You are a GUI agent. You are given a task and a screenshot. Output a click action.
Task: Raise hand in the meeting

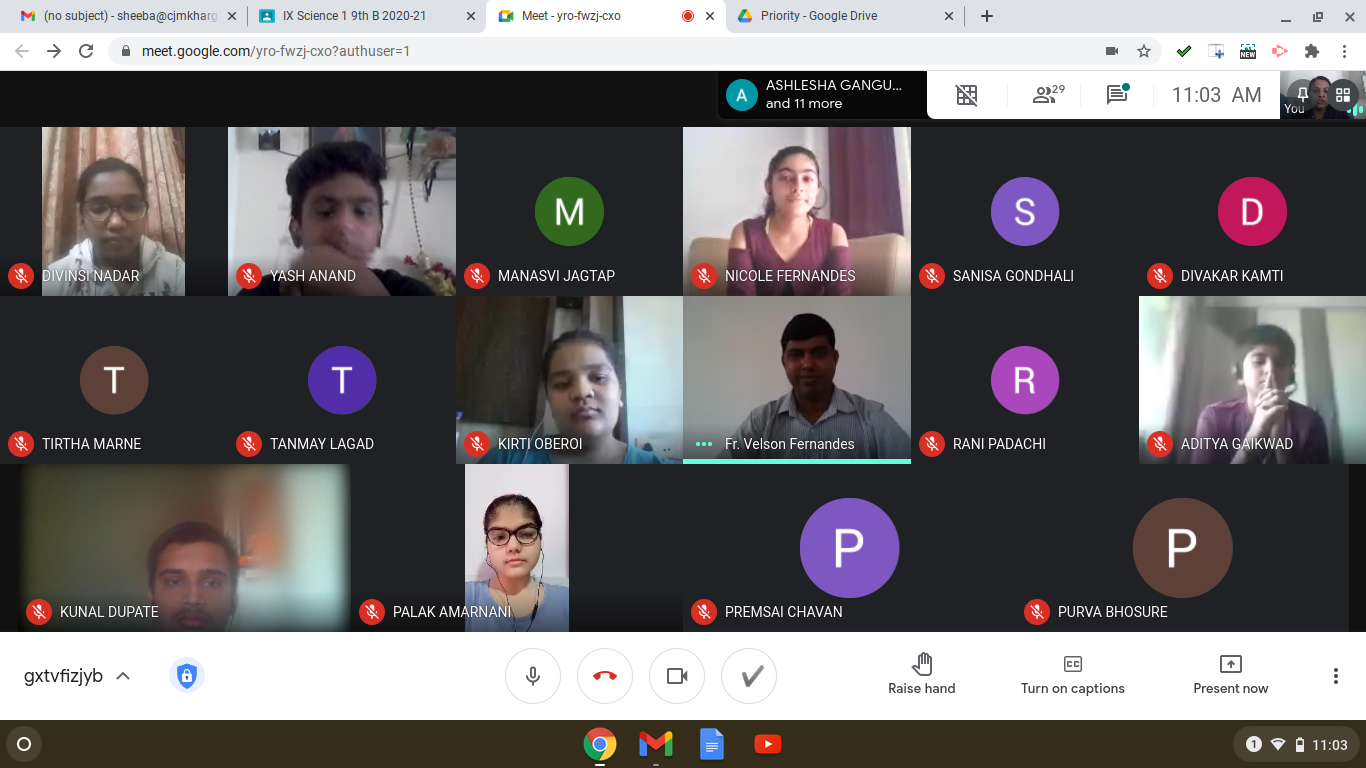pos(922,675)
